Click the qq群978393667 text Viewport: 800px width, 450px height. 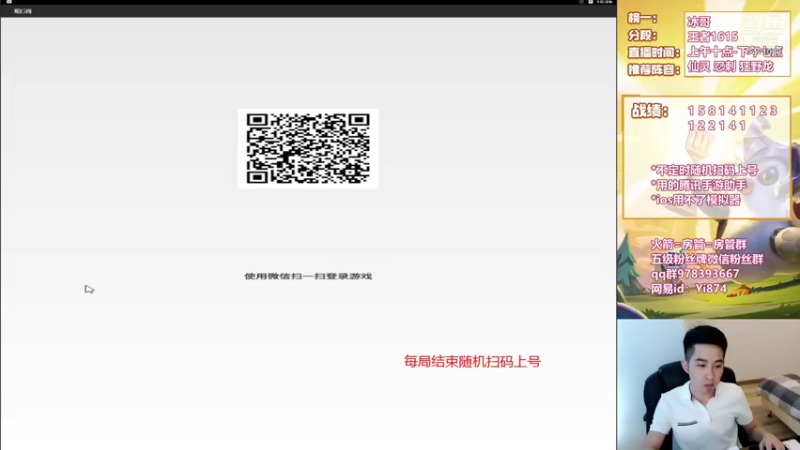pos(695,274)
